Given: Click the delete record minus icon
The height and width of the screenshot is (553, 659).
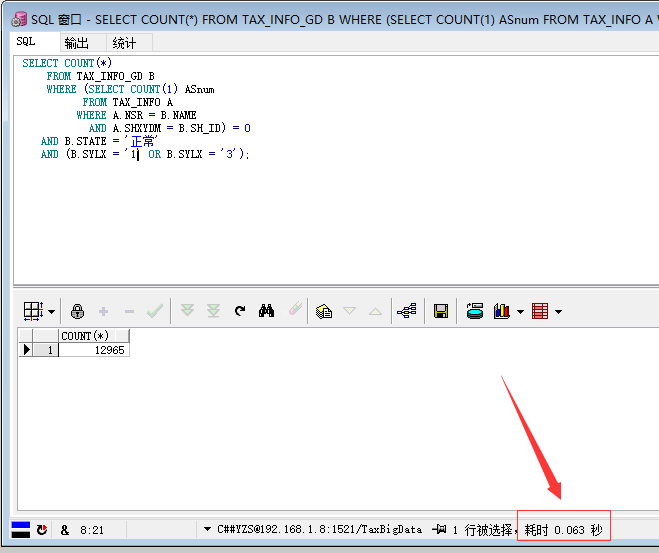Looking at the screenshot, I should click(x=129, y=311).
